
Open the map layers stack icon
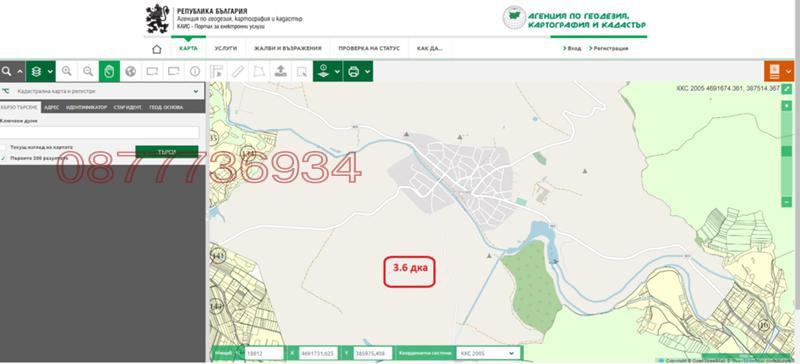point(36,71)
